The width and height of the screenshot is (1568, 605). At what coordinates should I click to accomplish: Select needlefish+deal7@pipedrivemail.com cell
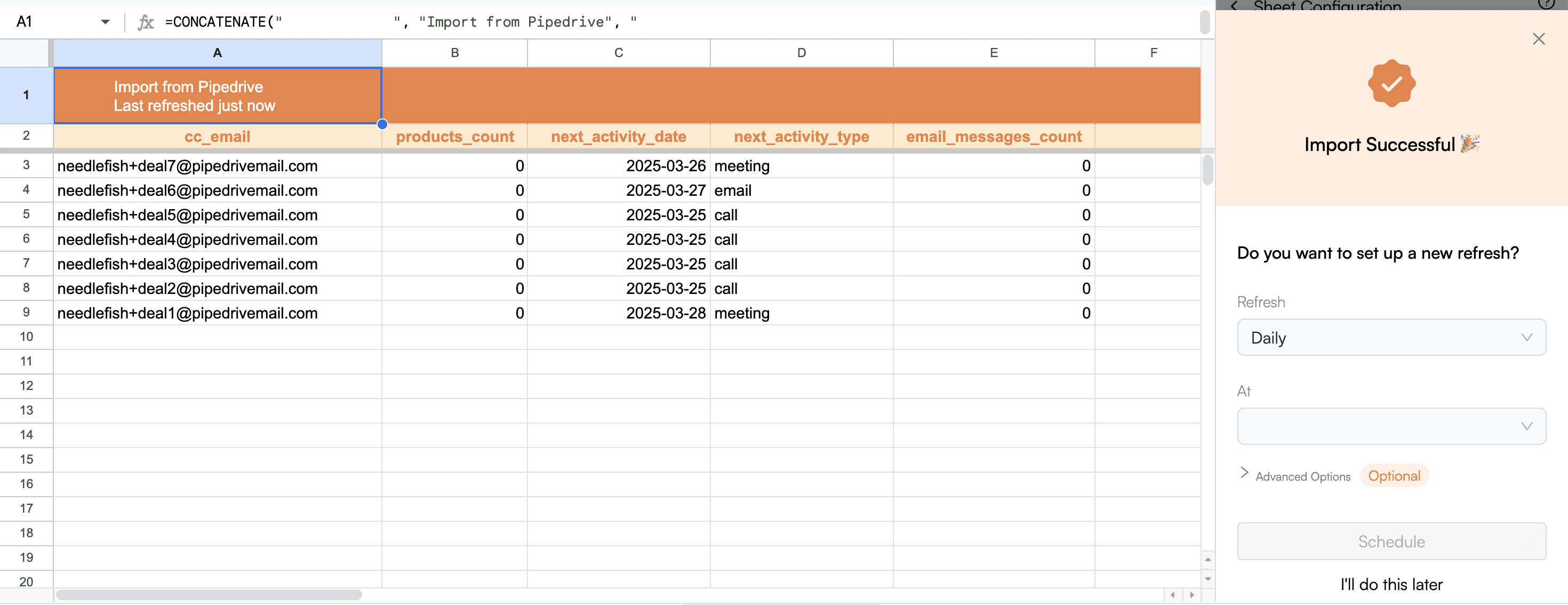point(217,165)
